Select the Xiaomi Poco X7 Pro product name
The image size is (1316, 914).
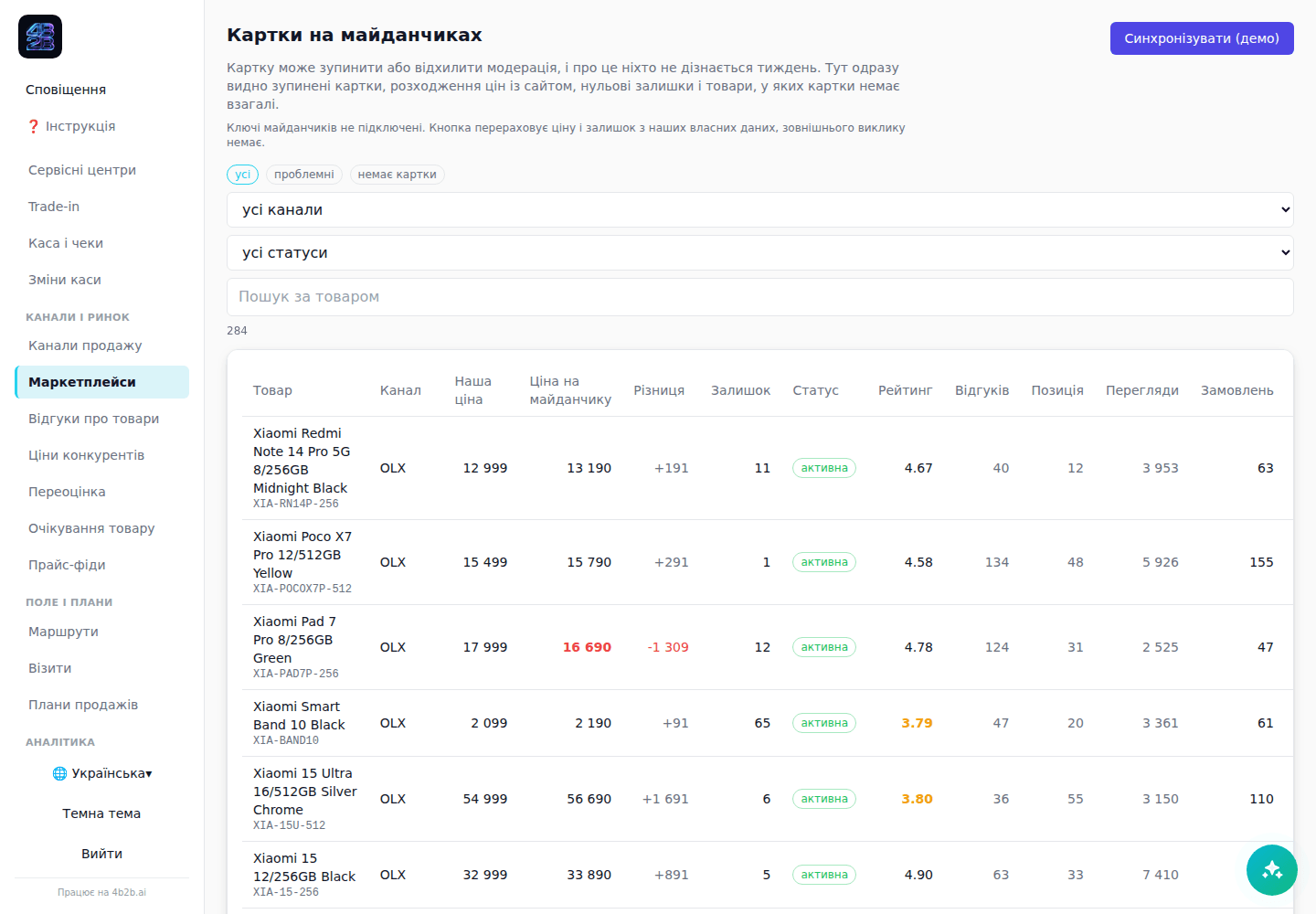pos(302,555)
